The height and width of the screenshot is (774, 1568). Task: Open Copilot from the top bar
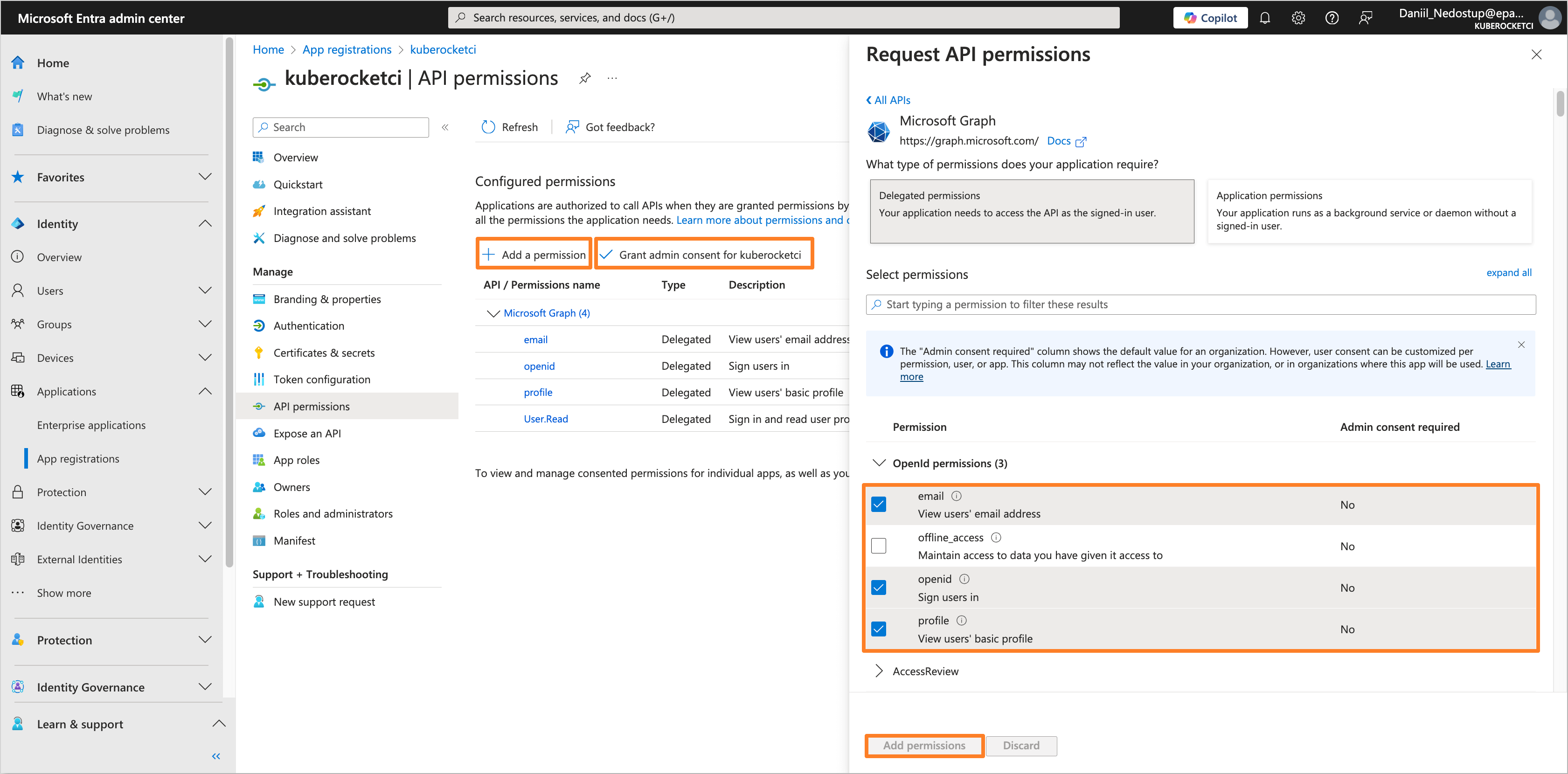click(1210, 17)
